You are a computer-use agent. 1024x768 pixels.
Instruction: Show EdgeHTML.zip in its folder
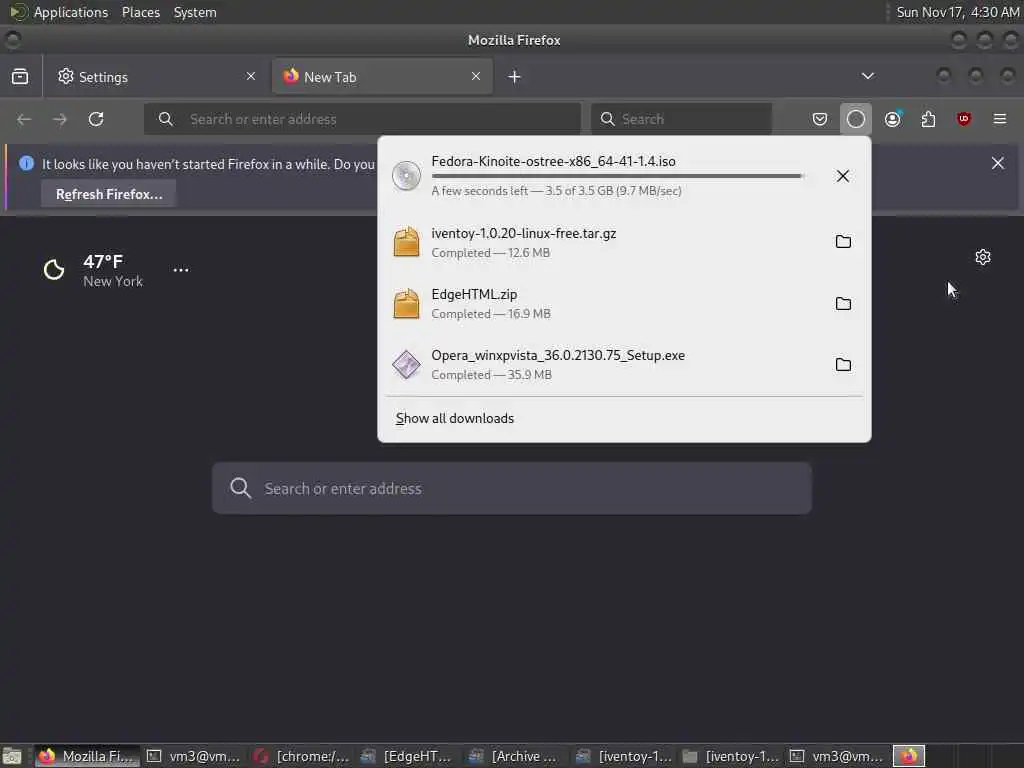843,304
